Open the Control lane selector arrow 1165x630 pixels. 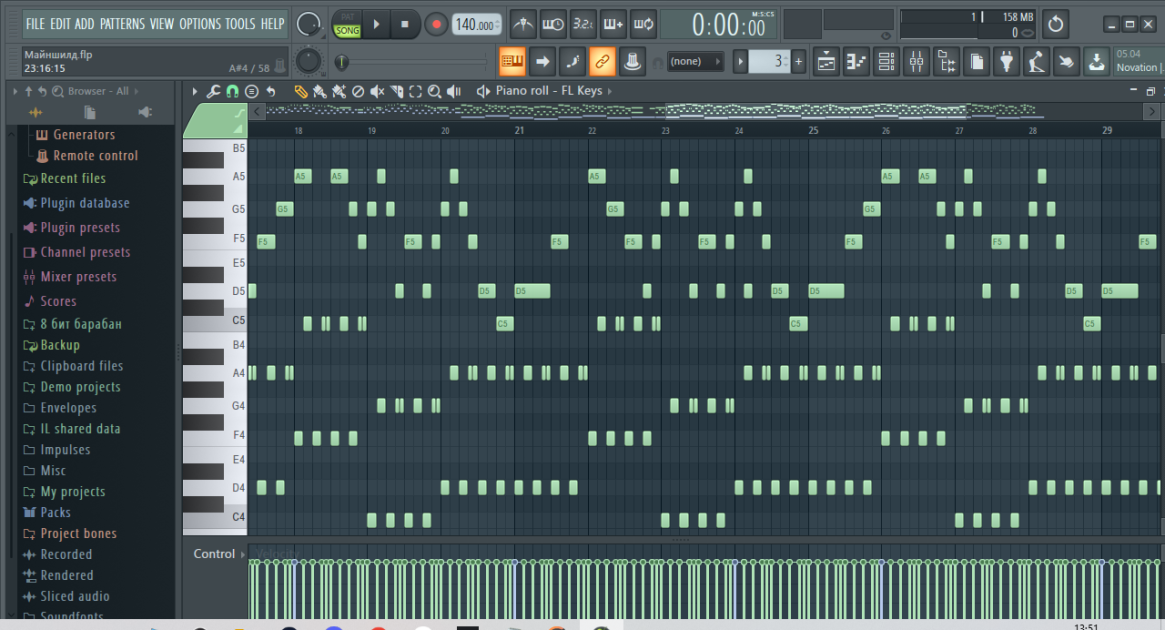243,554
